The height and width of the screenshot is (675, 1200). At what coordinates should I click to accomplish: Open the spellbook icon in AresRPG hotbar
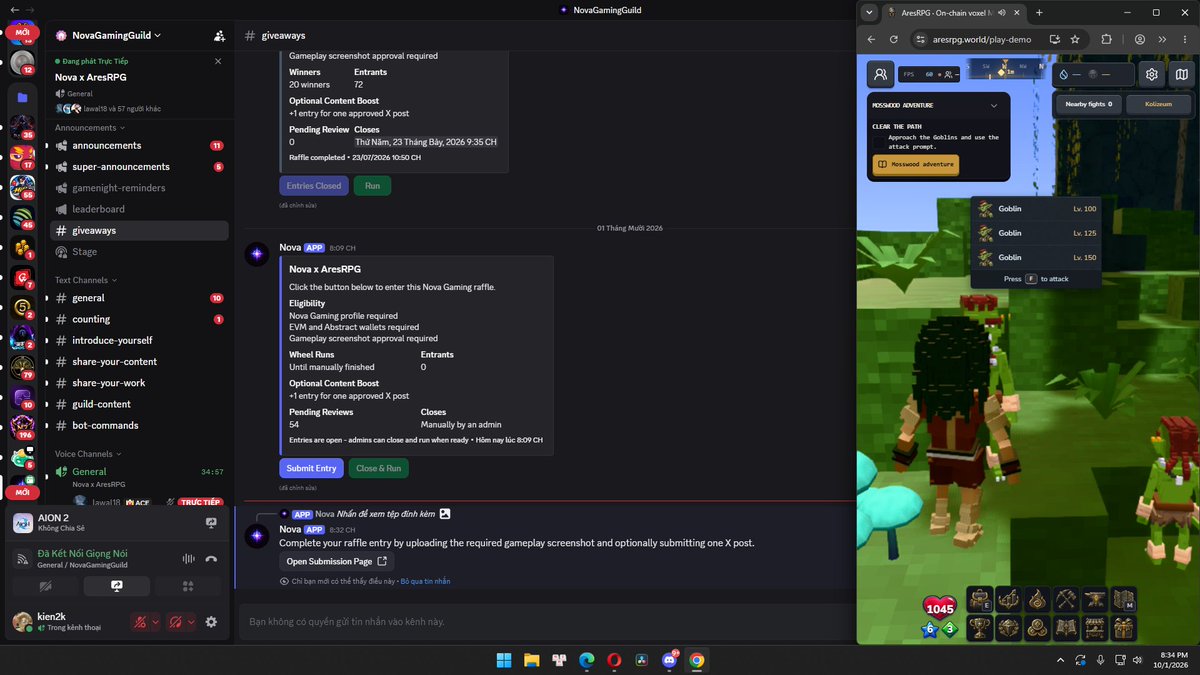[1066, 628]
